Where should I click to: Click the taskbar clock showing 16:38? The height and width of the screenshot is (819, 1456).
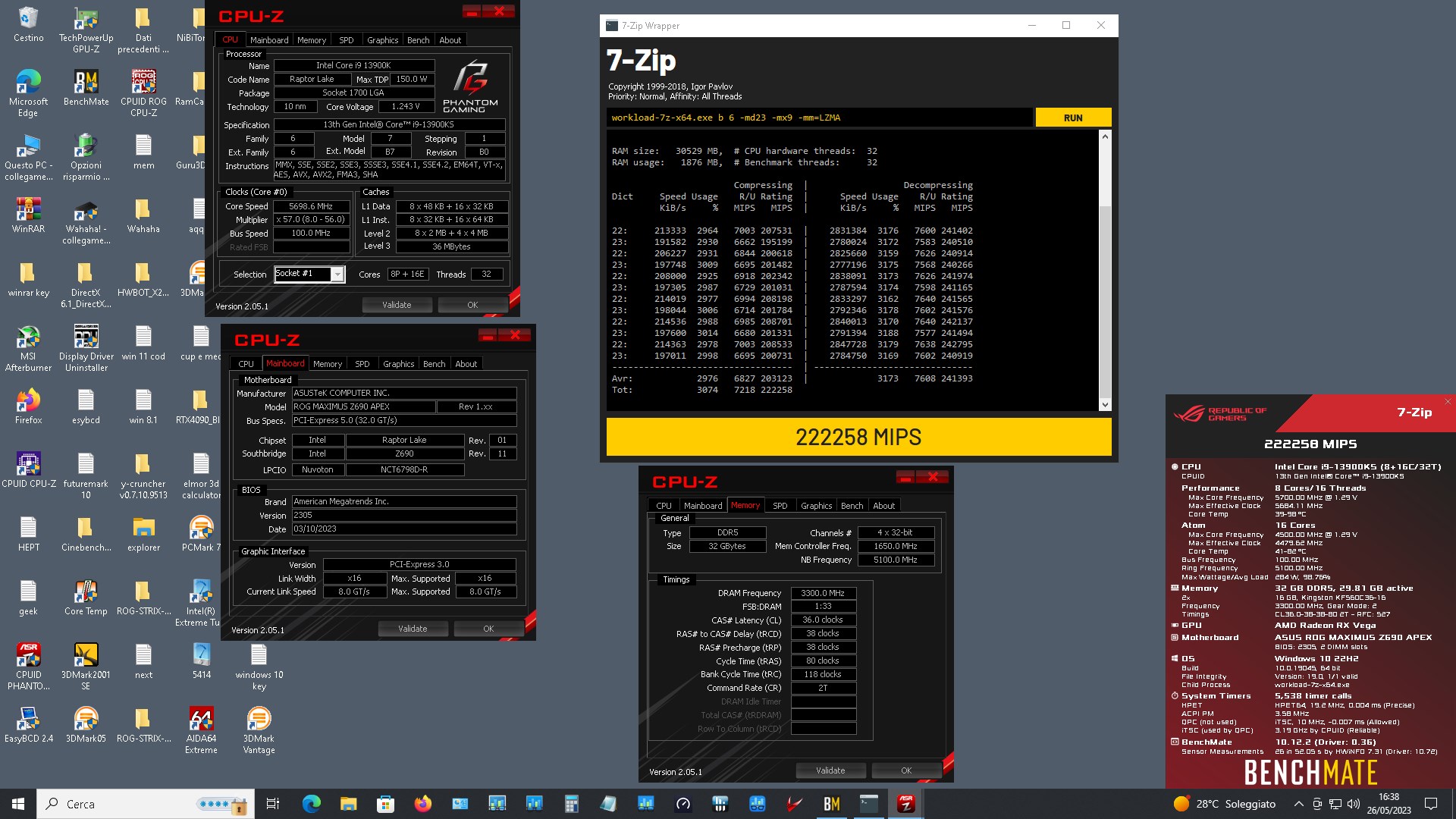coord(1389,804)
